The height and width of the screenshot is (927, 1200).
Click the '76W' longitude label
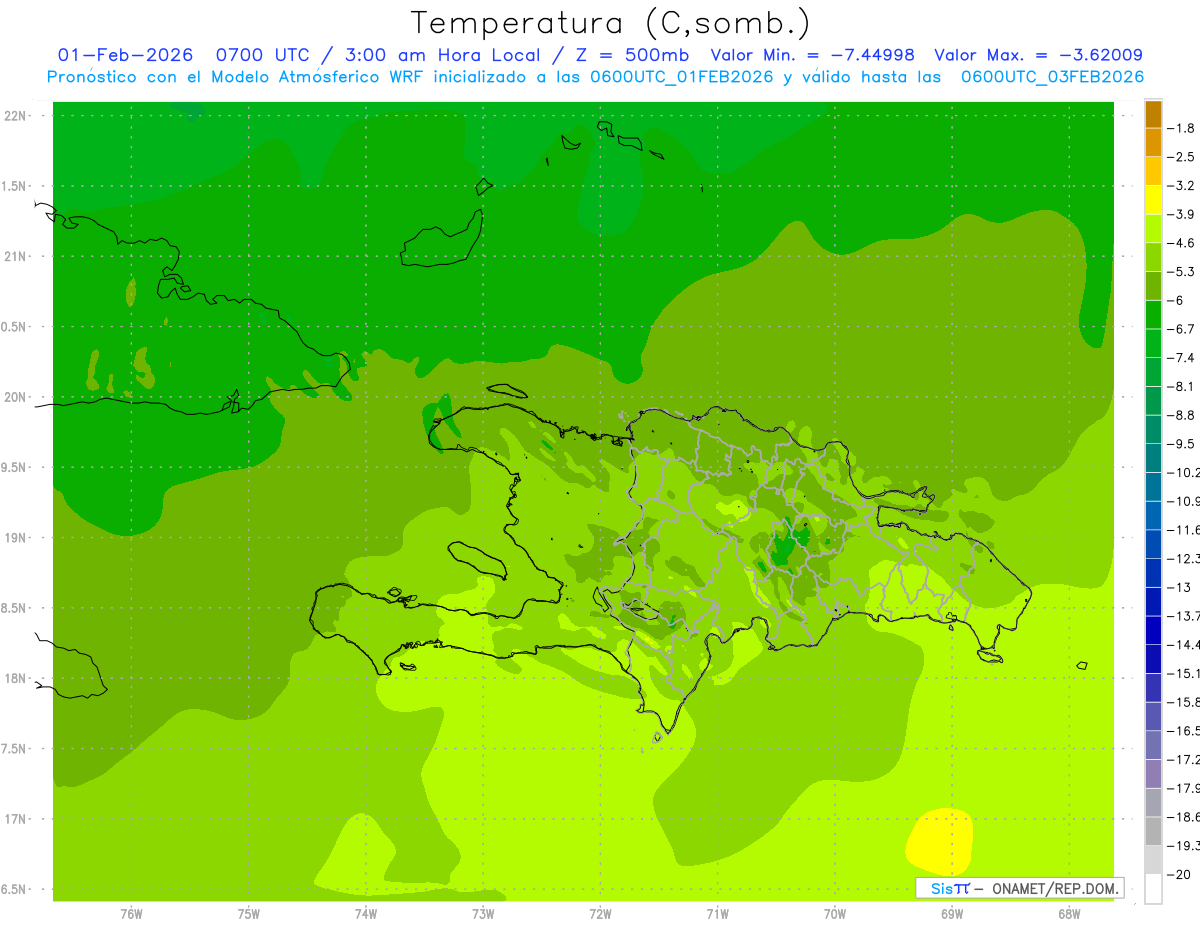[x=131, y=913]
